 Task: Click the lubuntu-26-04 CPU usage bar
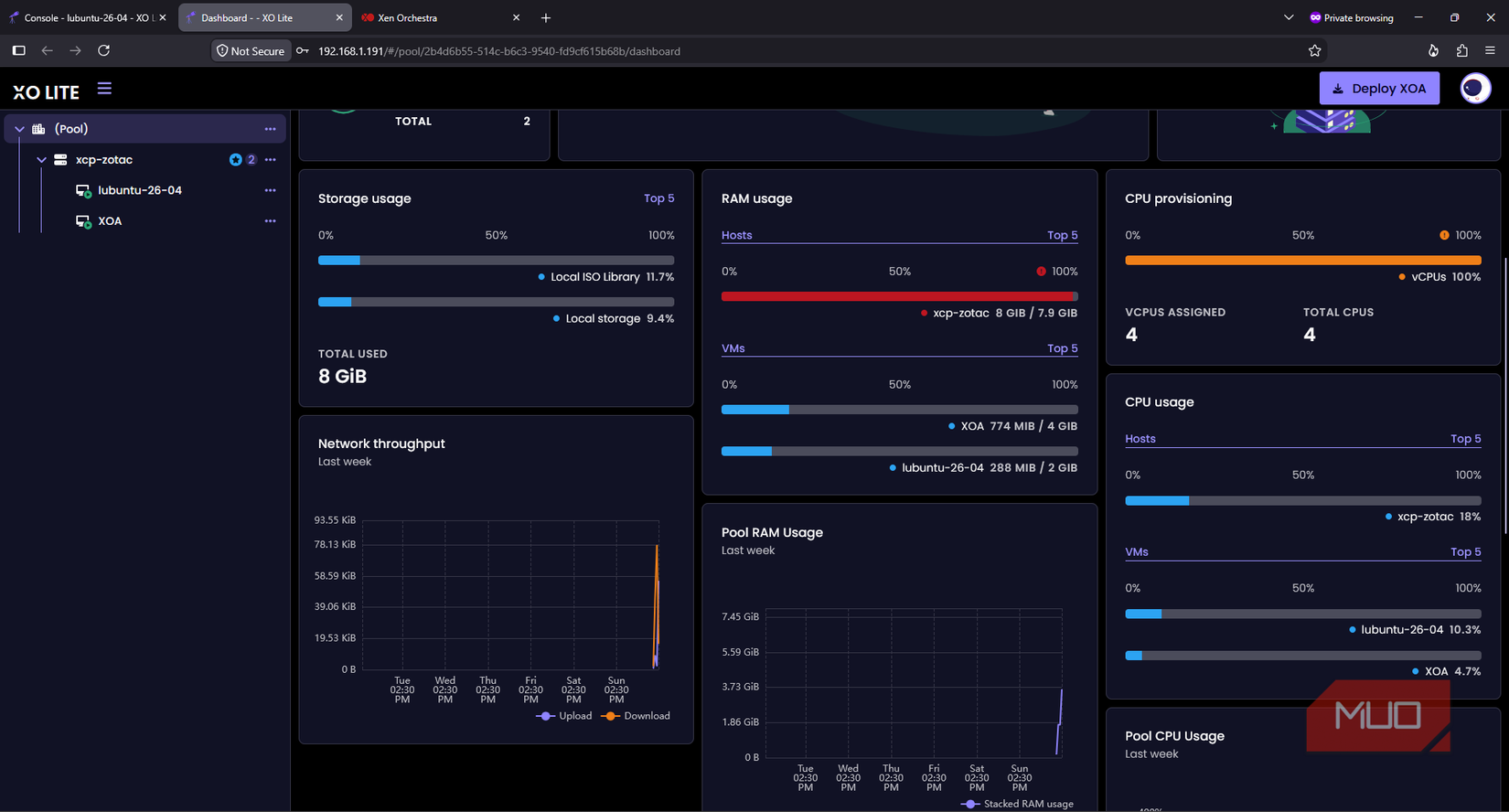1302,614
